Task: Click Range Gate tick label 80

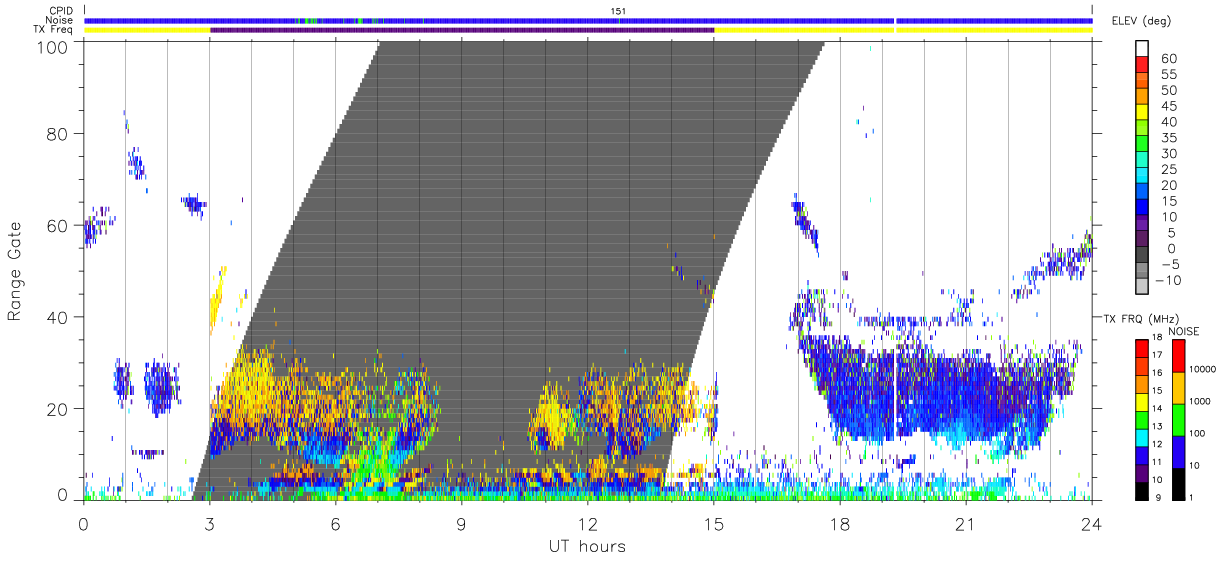Action: [x=59, y=133]
